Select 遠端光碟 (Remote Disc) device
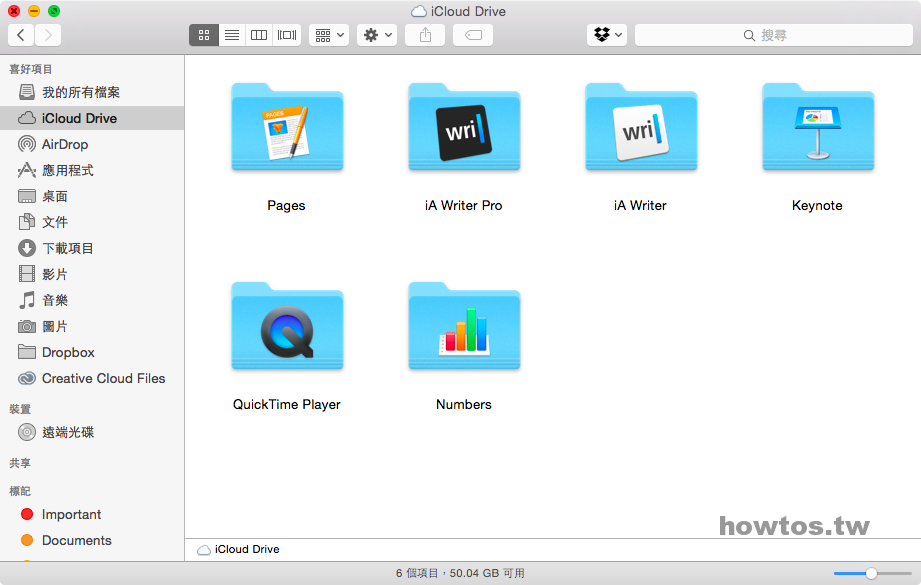 [x=92, y=432]
